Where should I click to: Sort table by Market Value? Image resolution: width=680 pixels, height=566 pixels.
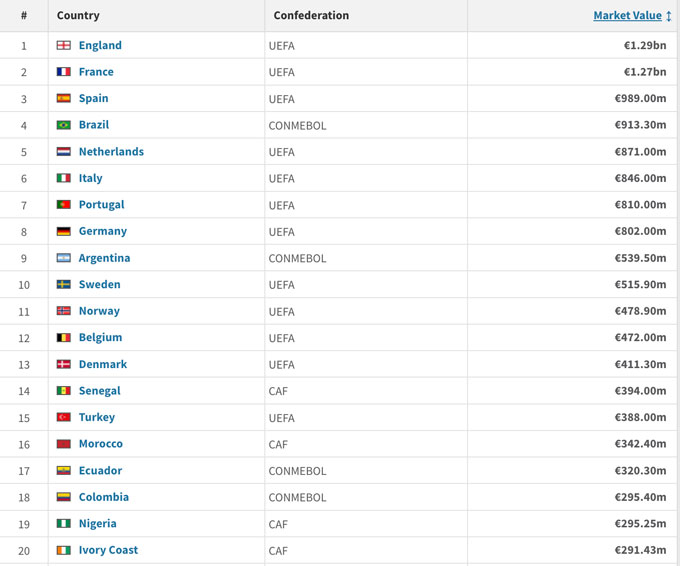coord(627,15)
